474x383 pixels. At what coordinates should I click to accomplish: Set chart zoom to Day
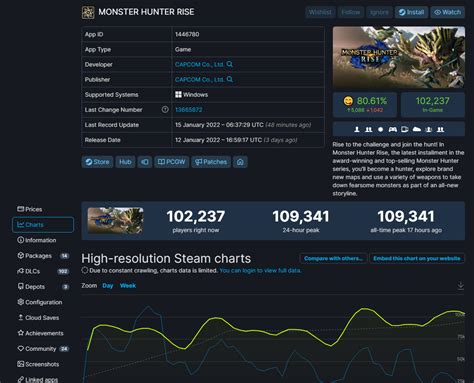pos(108,286)
